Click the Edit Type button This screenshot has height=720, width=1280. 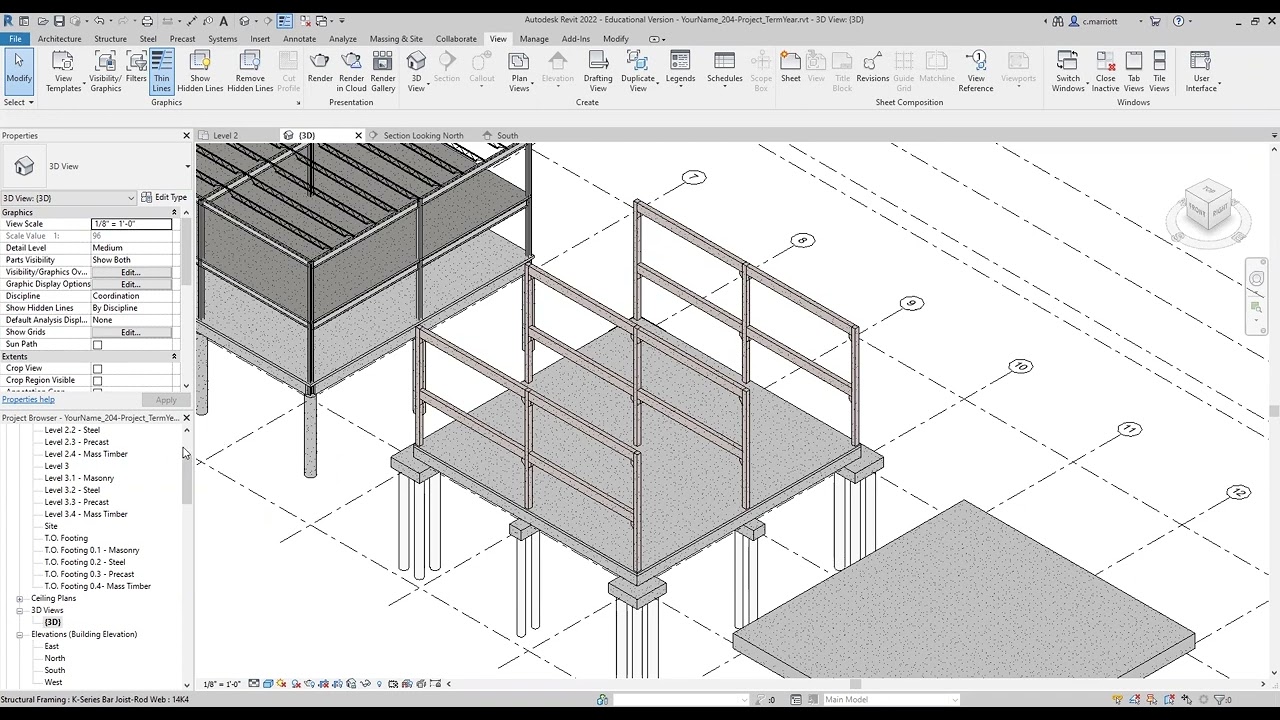click(164, 197)
